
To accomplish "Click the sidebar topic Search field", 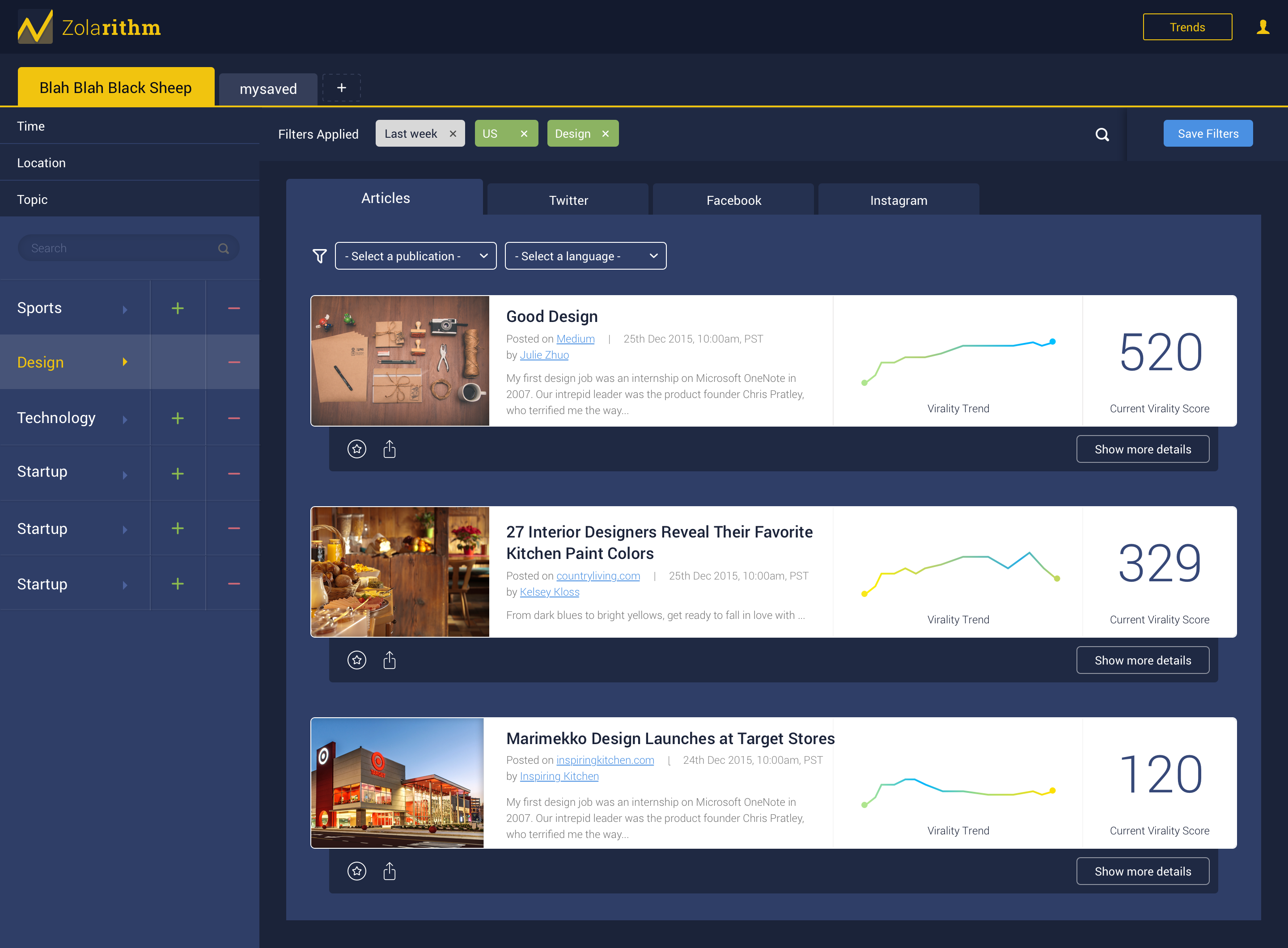I will (121, 248).
